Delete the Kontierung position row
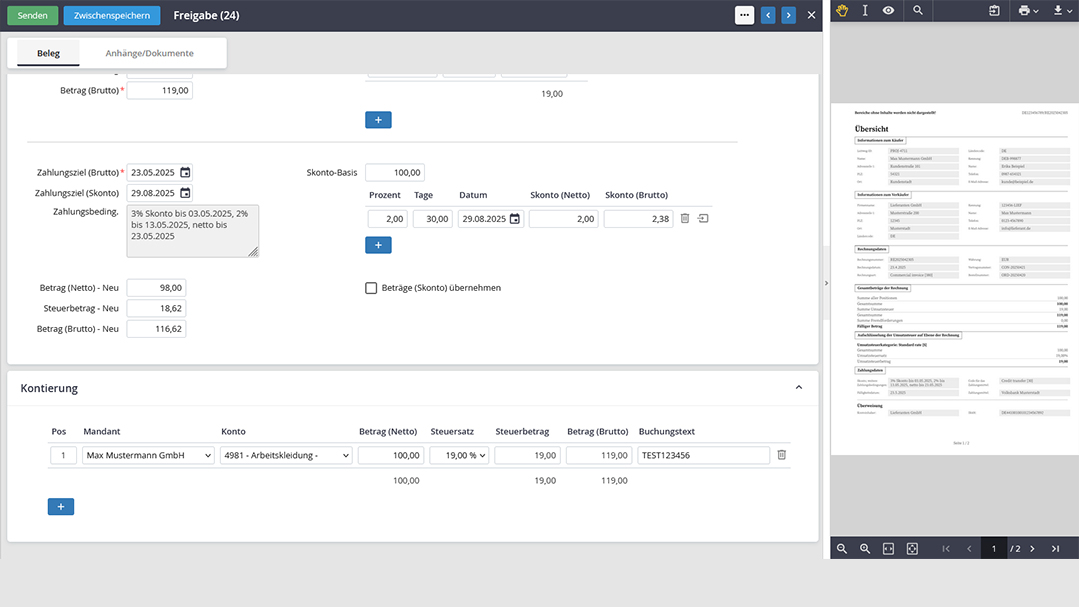The width and height of the screenshot is (1079, 607). click(782, 455)
